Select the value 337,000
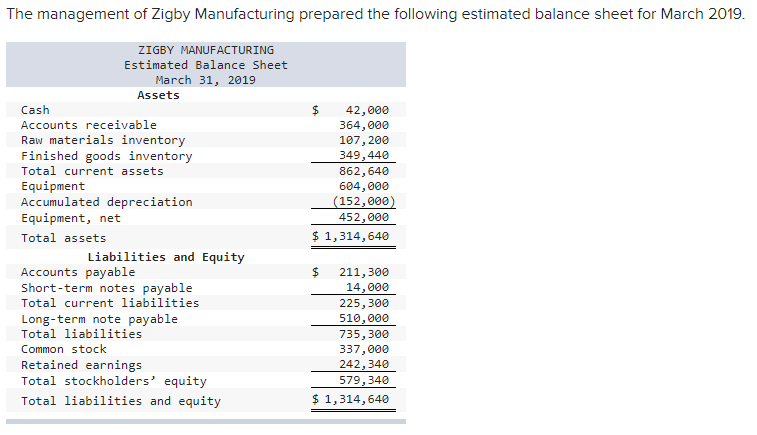The width and height of the screenshot is (757, 435). (364, 349)
